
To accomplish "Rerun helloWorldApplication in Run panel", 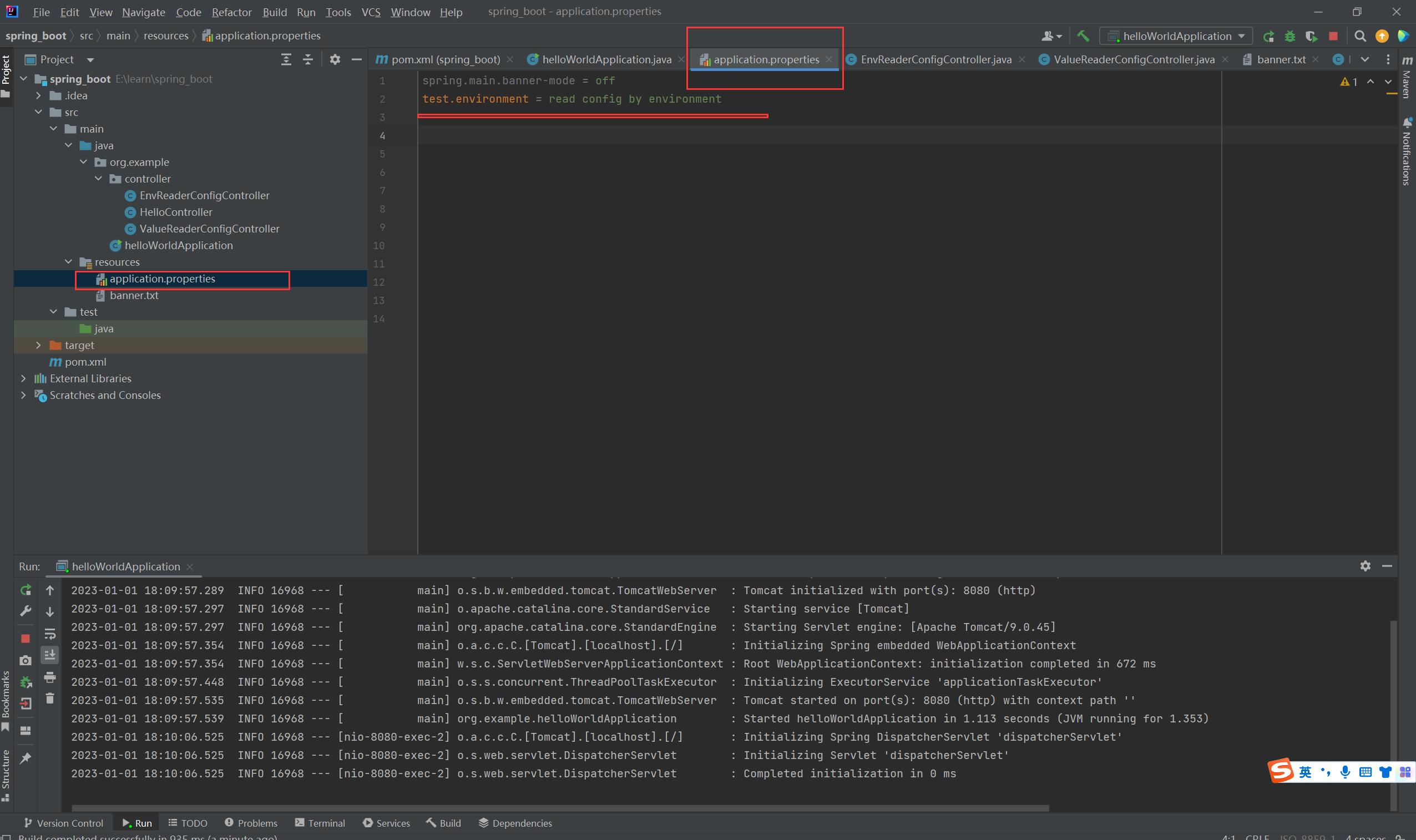I will coord(26,590).
